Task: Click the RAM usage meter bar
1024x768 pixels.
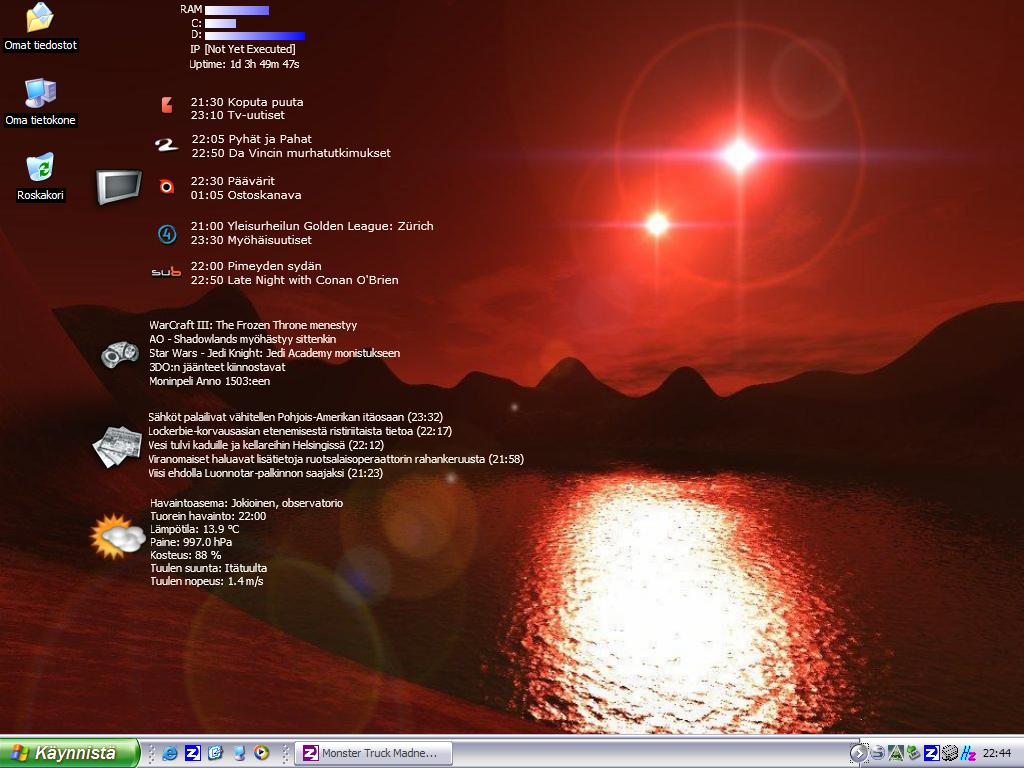Action: pos(237,10)
